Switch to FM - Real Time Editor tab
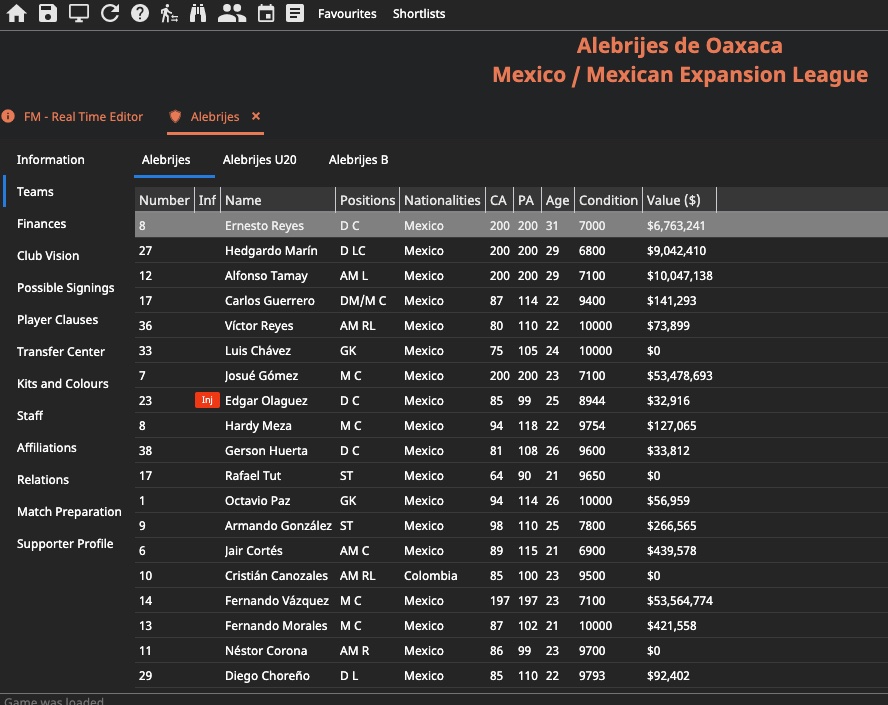The image size is (888, 705). point(83,117)
